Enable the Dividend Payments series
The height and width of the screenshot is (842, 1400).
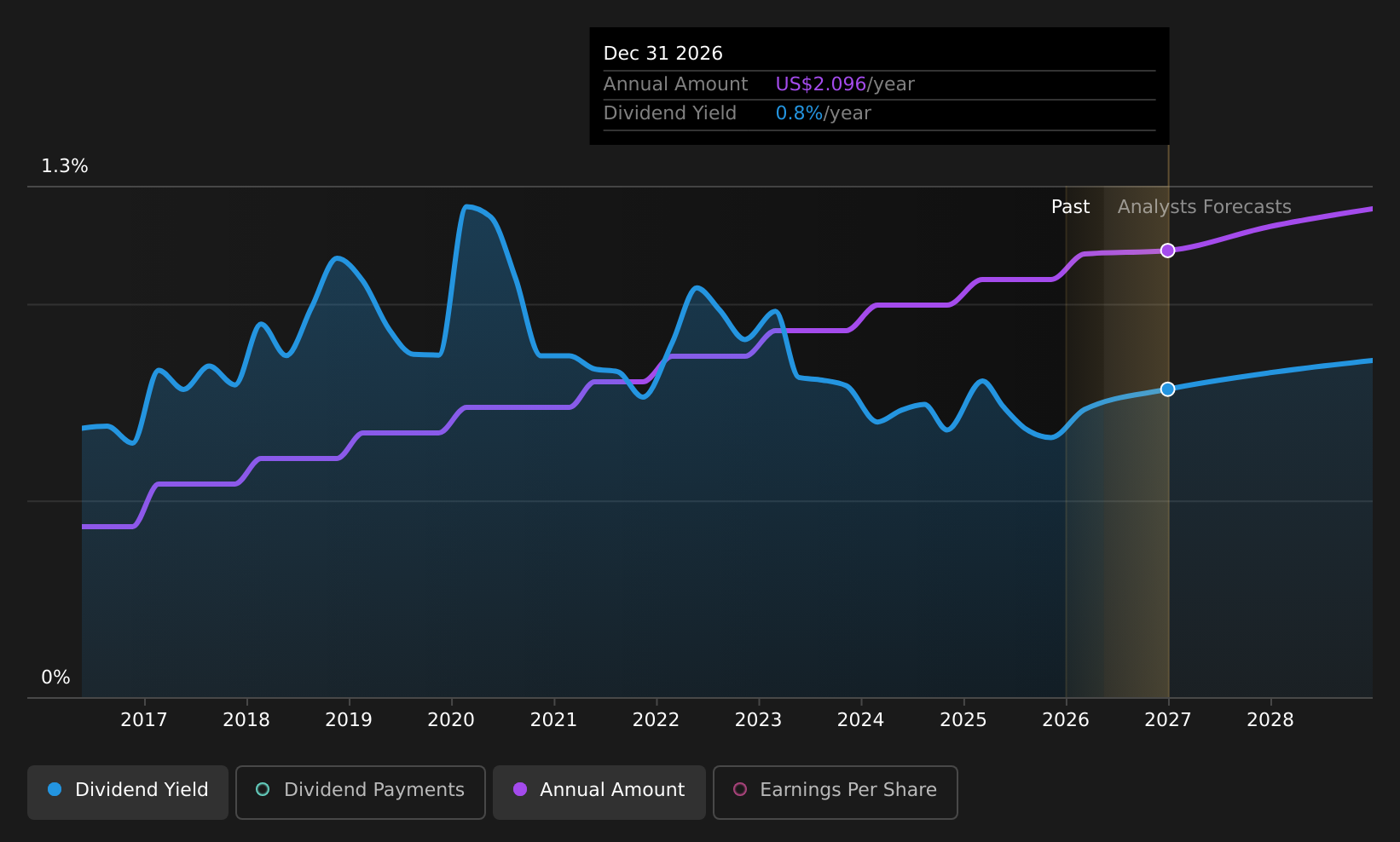(x=360, y=792)
